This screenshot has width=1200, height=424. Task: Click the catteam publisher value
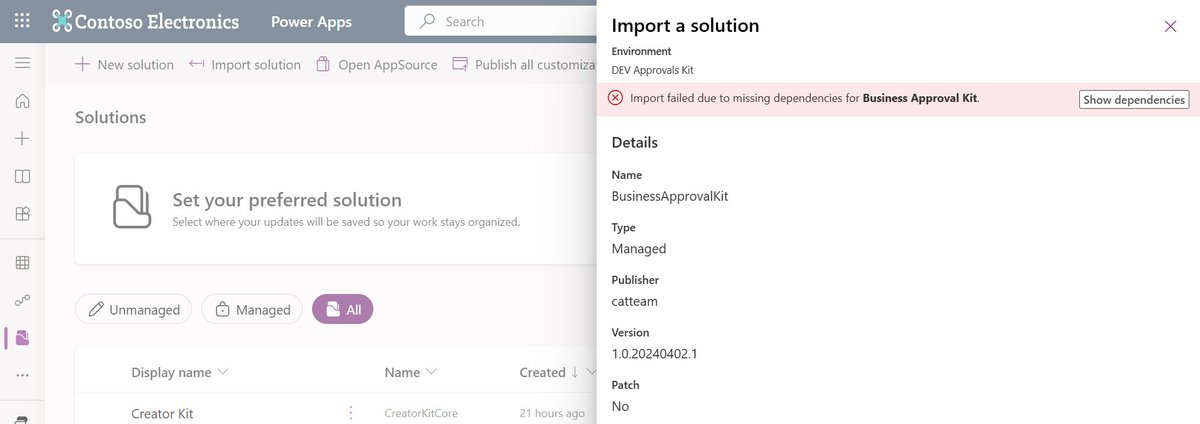coord(635,301)
